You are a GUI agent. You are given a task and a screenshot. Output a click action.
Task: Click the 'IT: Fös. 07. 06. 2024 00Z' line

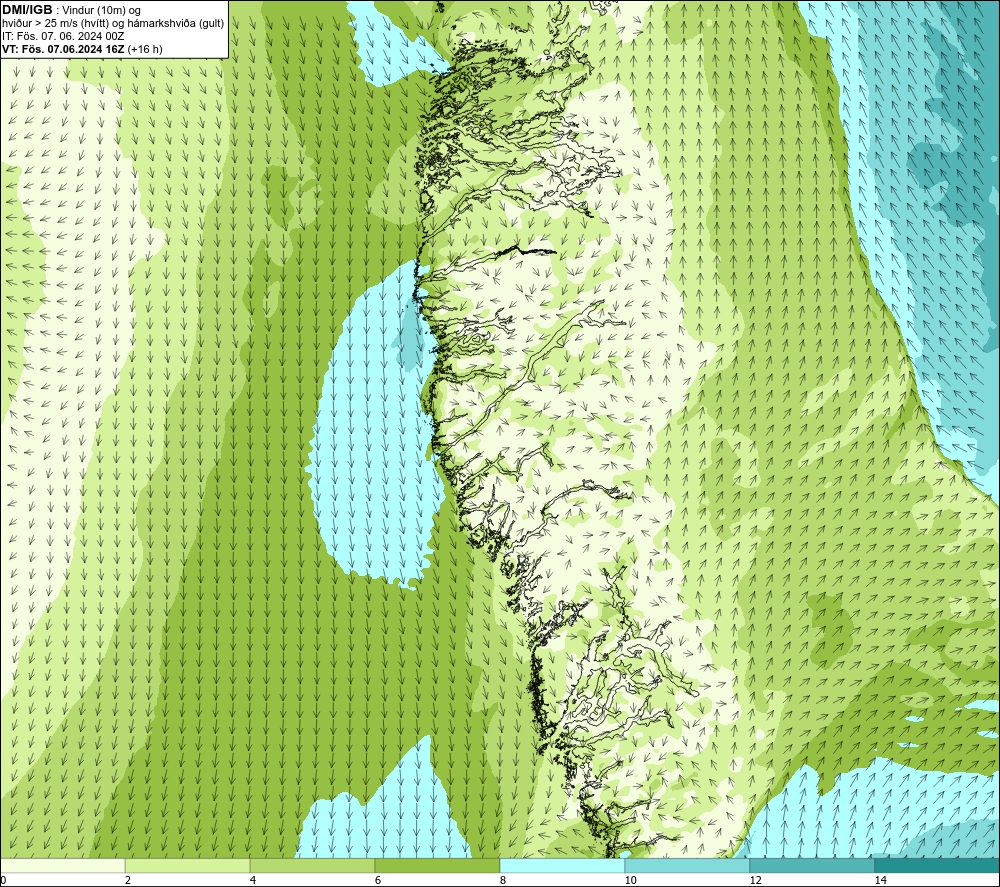pyautogui.click(x=63, y=36)
